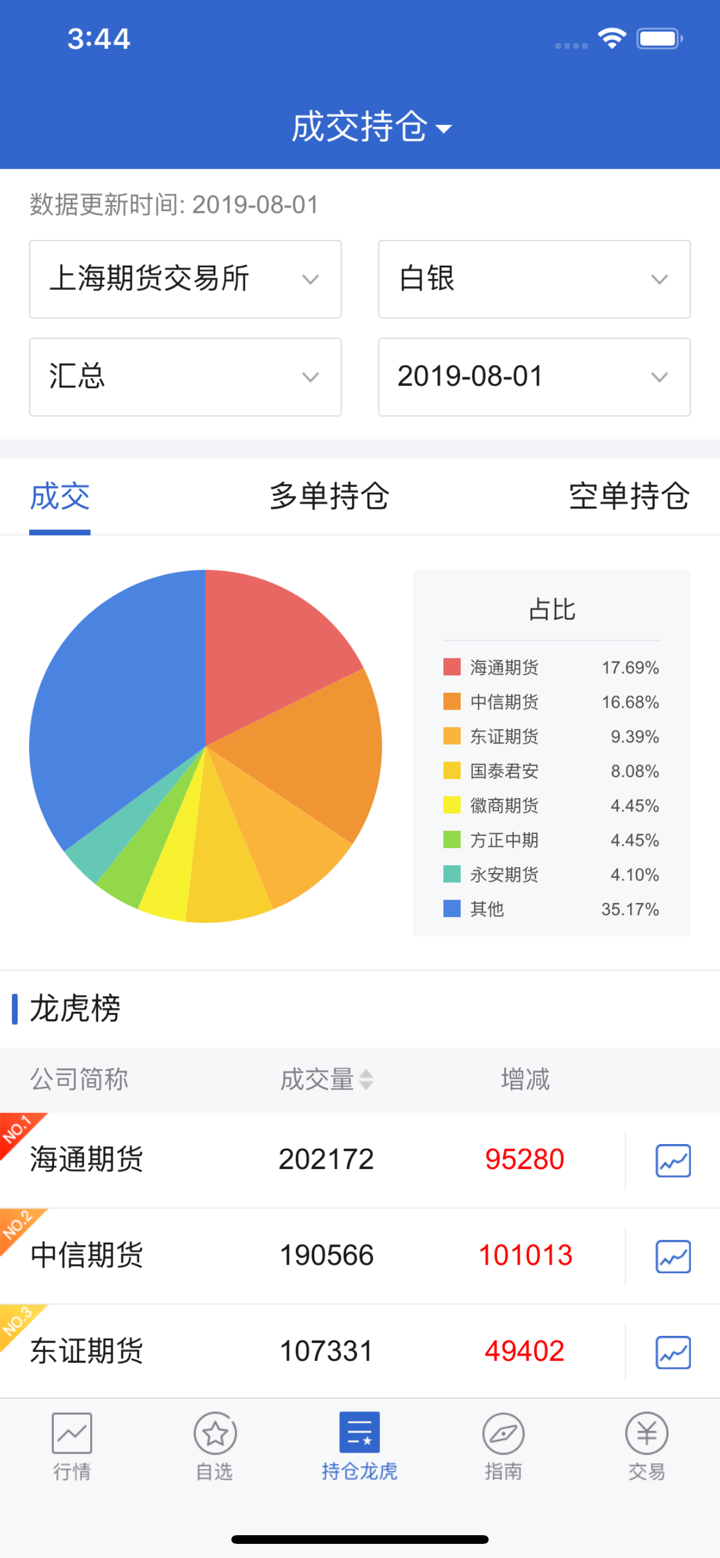
Task: Tap the 自选 star favorites icon
Action: click(x=215, y=1433)
